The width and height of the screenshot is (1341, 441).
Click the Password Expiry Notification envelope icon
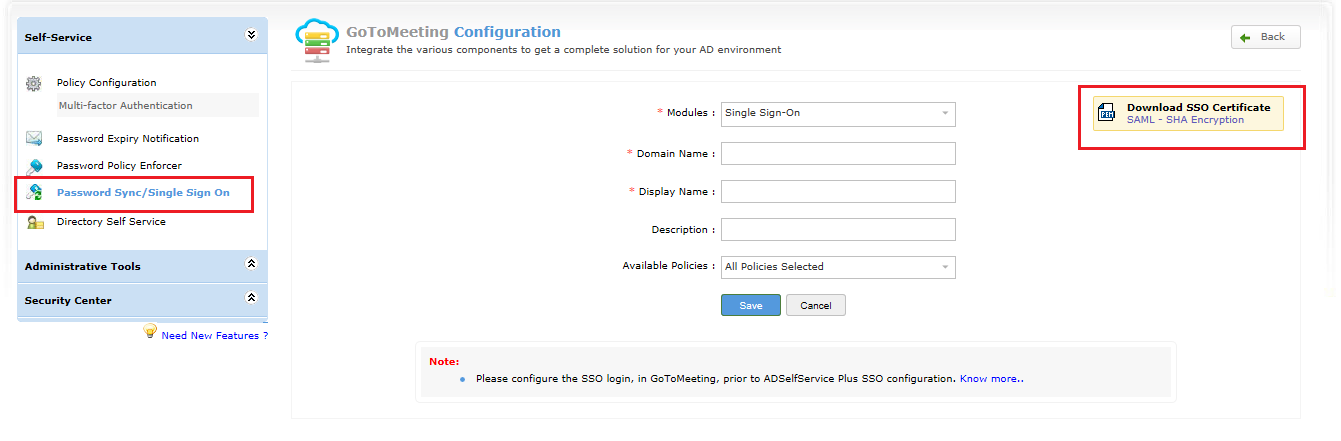[34, 139]
